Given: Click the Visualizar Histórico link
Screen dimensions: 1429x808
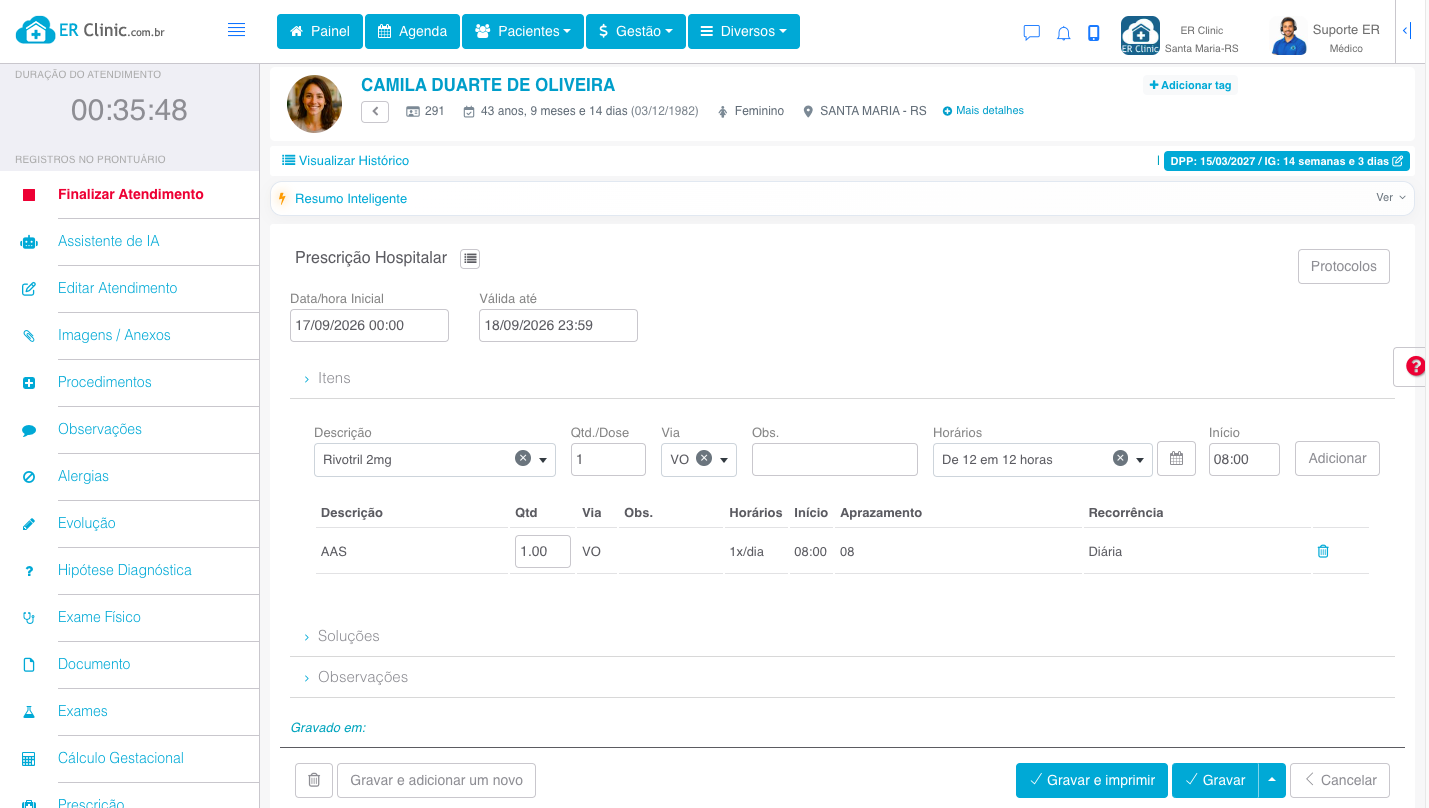Looking at the screenshot, I should 346,160.
